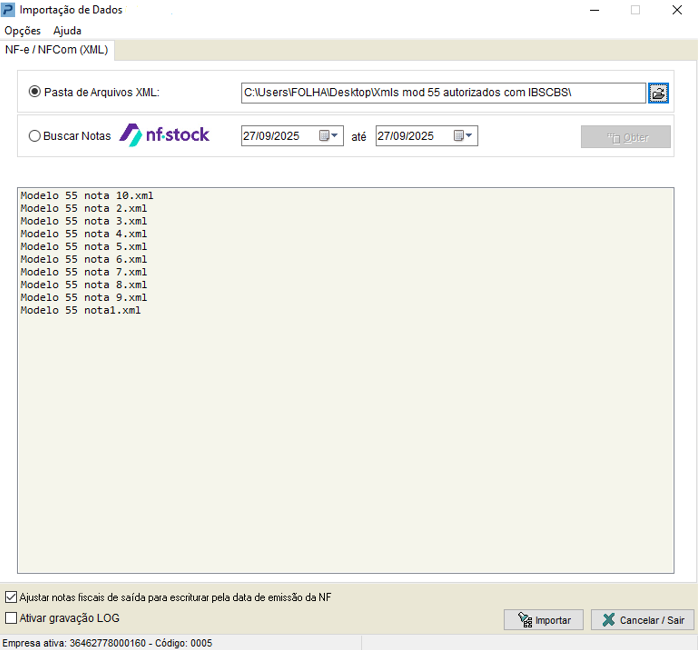Image resolution: width=698 pixels, height=650 pixels.
Task: Select file Modelo 55 nota 5.xml
Action: [x=84, y=247]
